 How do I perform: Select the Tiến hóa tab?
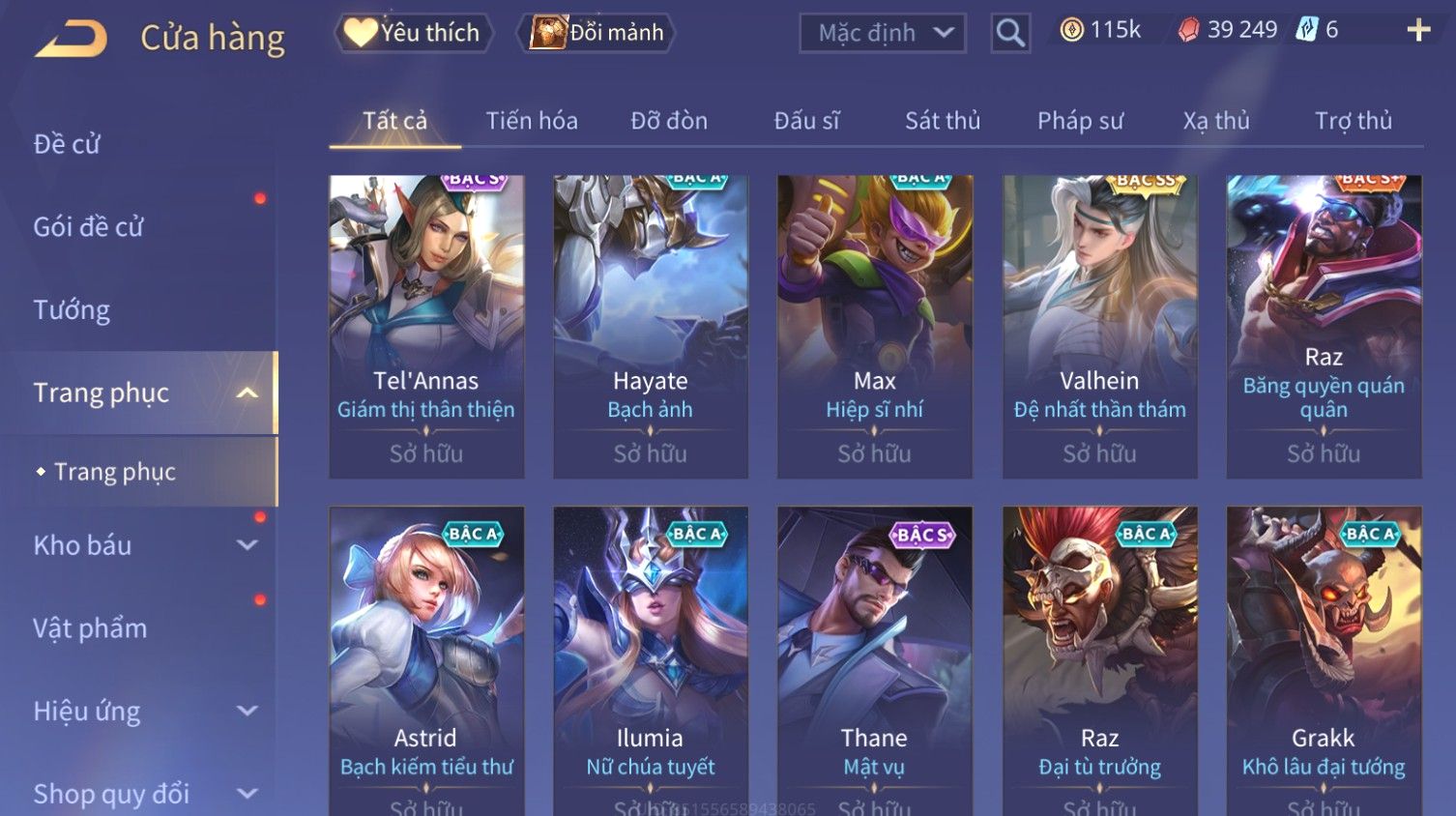(532, 121)
